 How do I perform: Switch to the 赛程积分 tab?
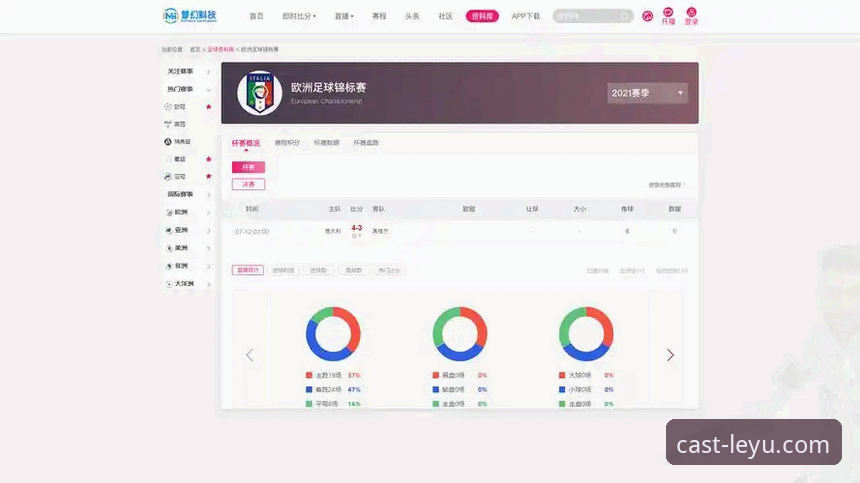287,143
